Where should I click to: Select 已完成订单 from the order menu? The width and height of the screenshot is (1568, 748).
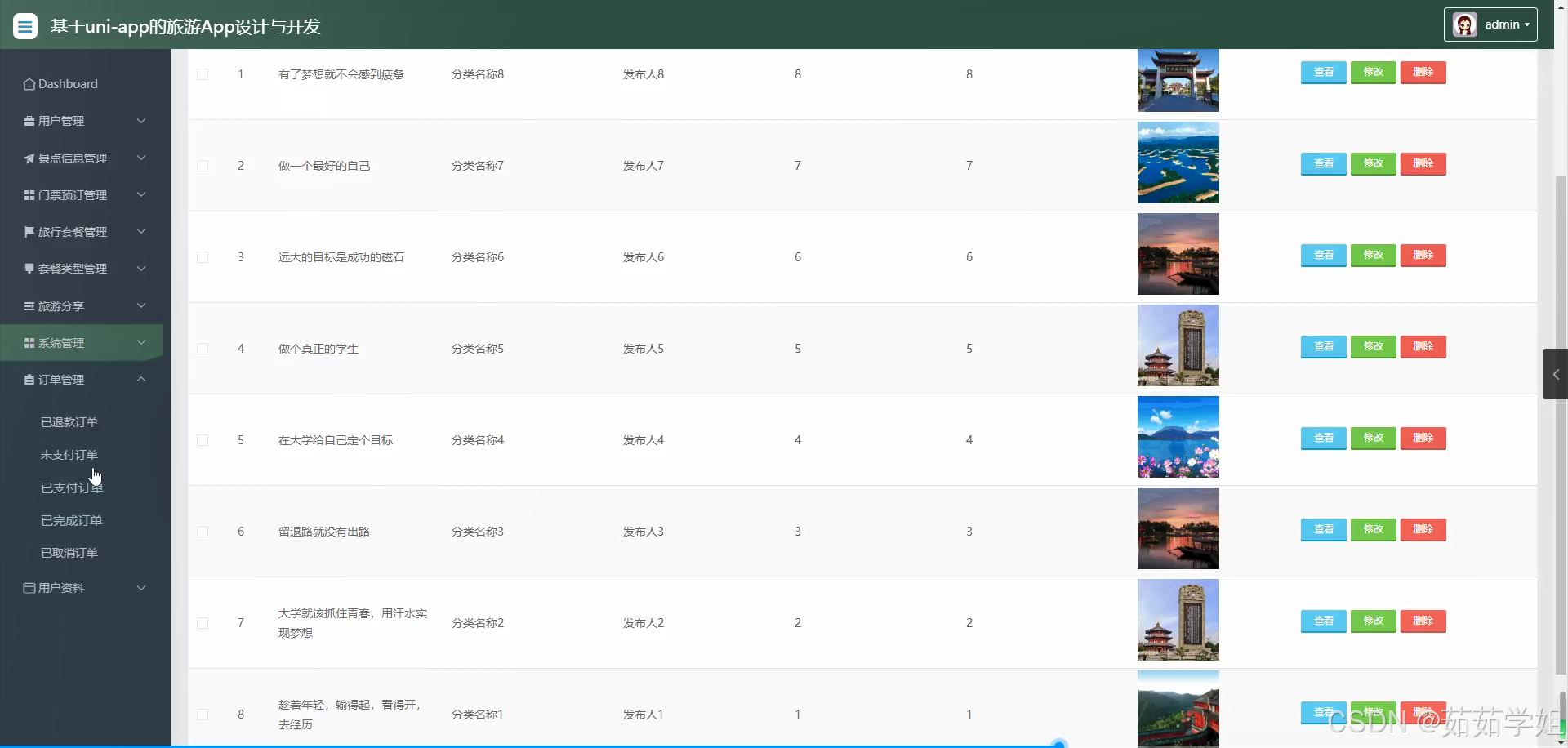coord(70,519)
